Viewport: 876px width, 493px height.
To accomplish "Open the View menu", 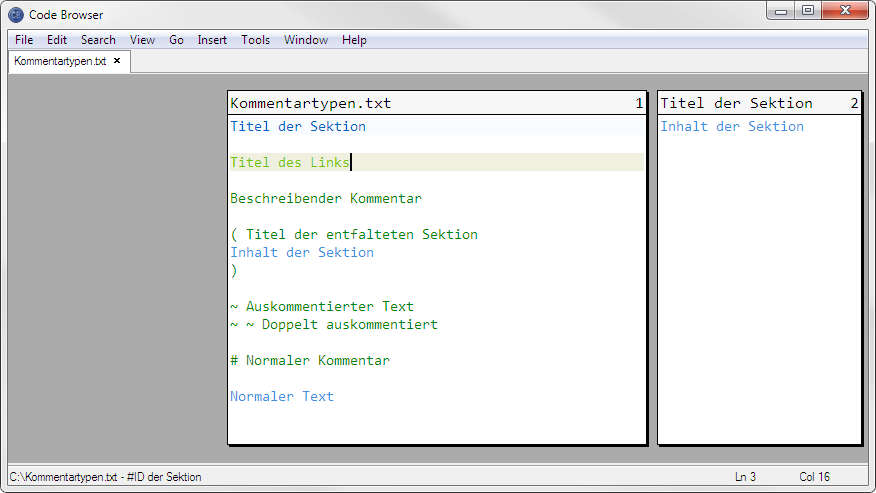I will (x=142, y=40).
